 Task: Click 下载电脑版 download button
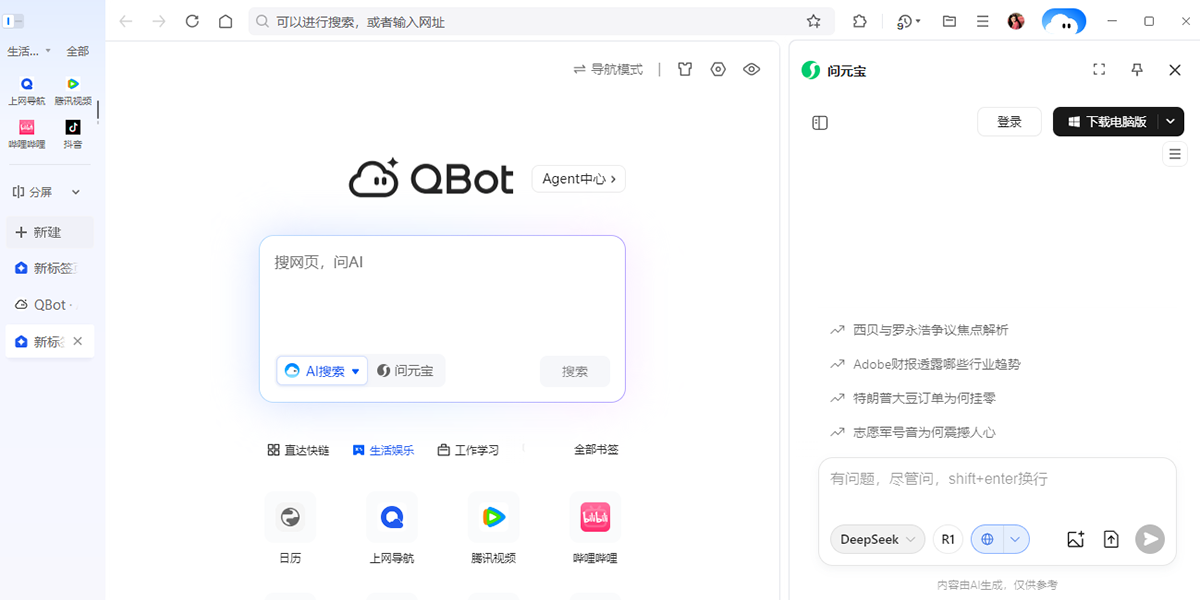click(x=1106, y=122)
